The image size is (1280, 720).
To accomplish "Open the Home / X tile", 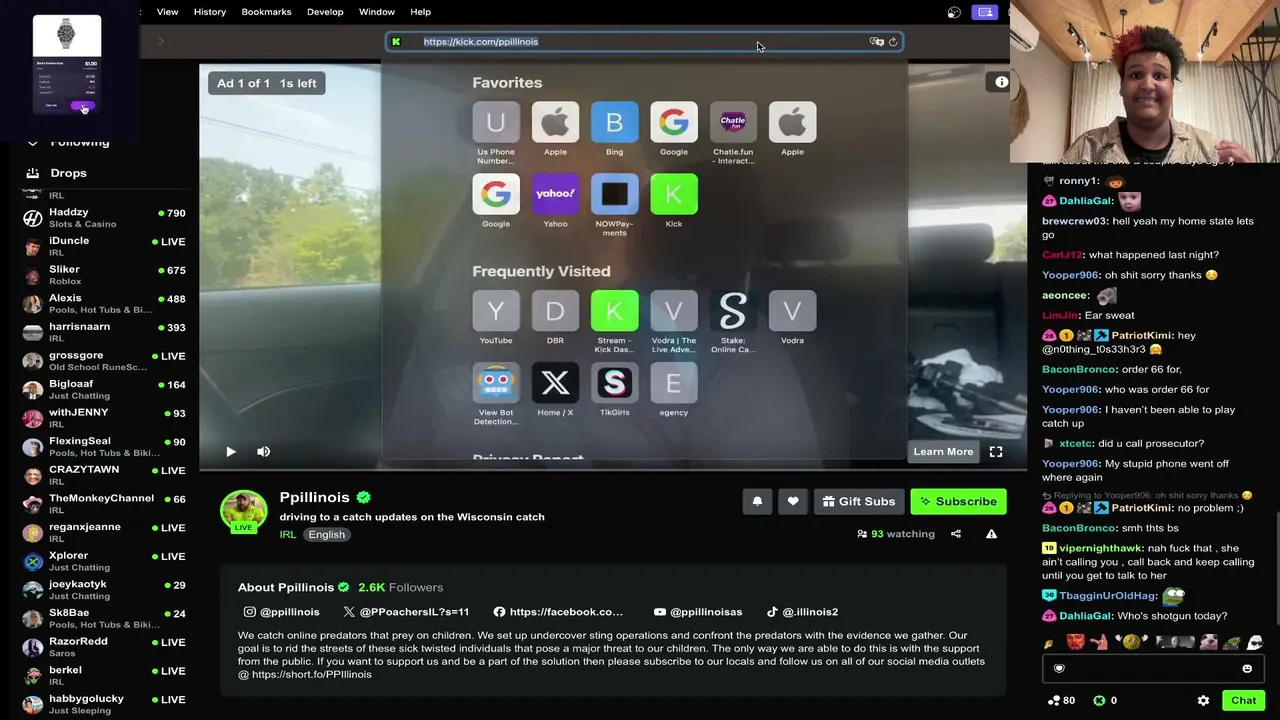I will [x=555, y=390].
